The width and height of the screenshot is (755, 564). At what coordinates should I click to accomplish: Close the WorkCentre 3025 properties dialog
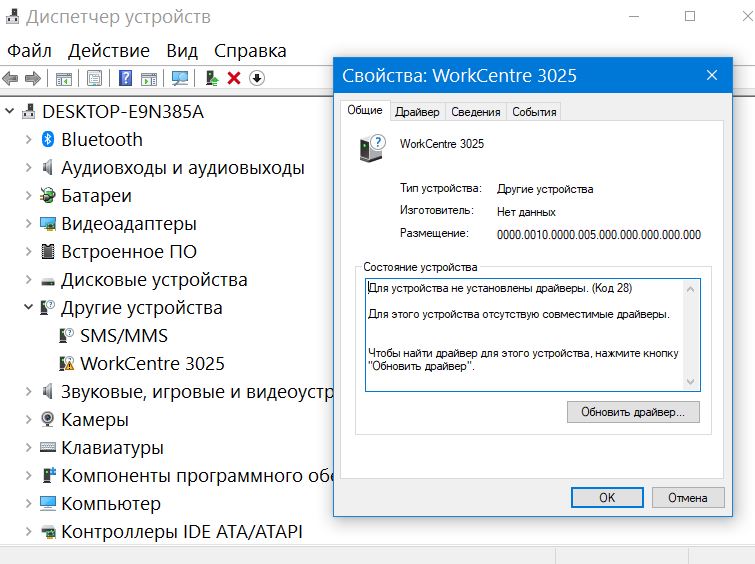coord(712,75)
